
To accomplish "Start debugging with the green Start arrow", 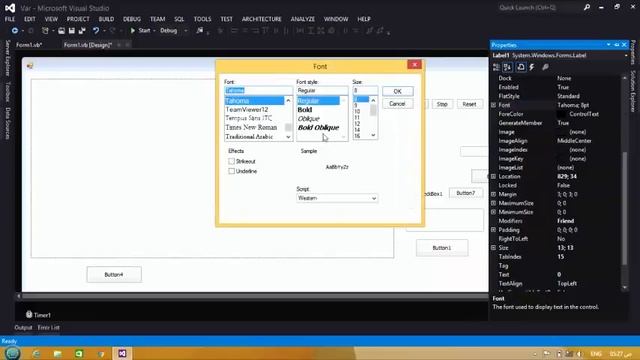I will coord(133,31).
